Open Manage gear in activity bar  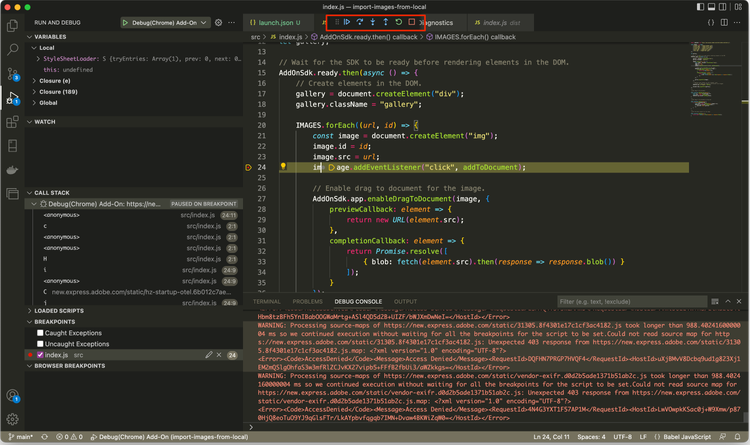click(x=12, y=419)
